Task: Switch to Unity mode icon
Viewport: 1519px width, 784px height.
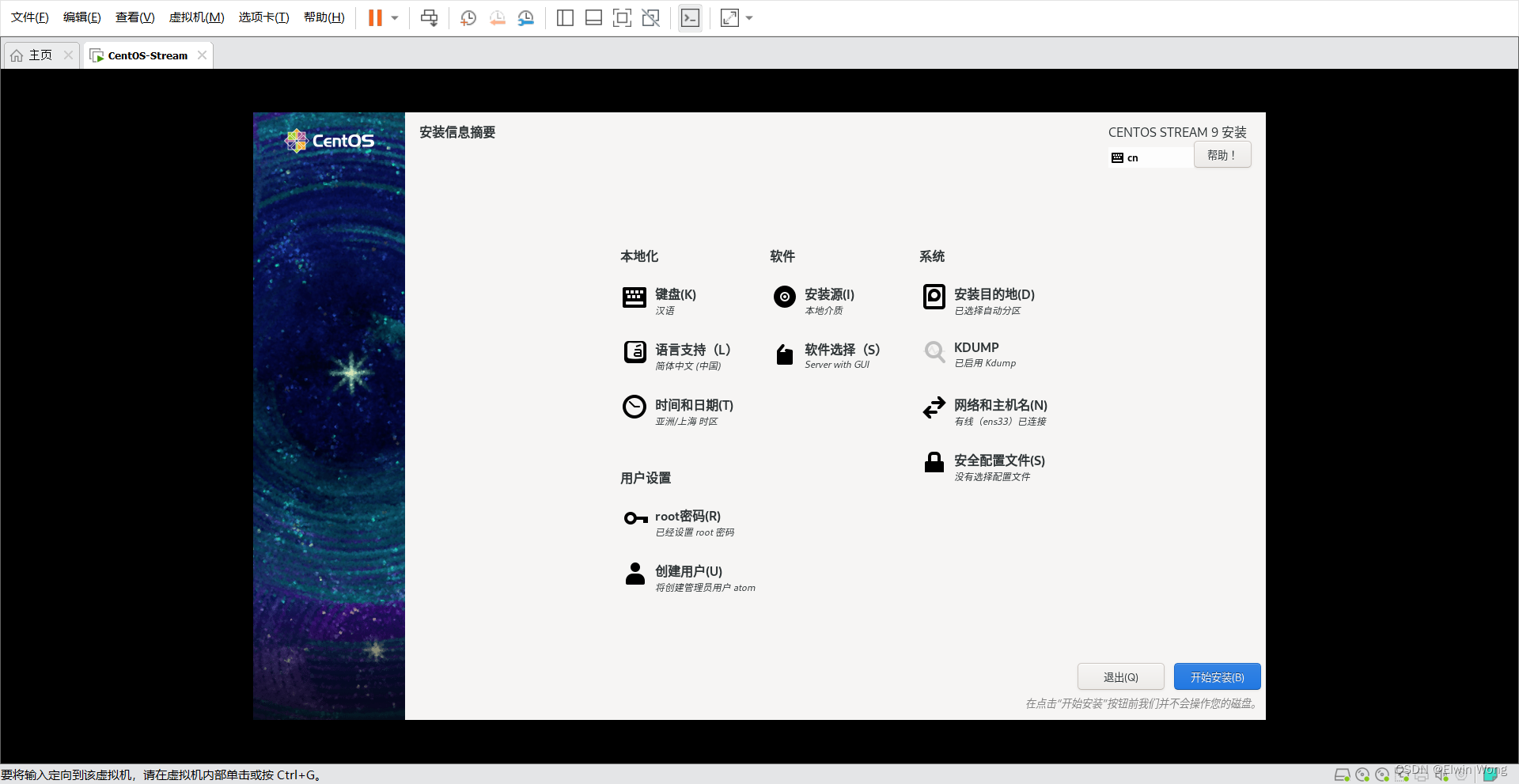Action: click(x=650, y=17)
